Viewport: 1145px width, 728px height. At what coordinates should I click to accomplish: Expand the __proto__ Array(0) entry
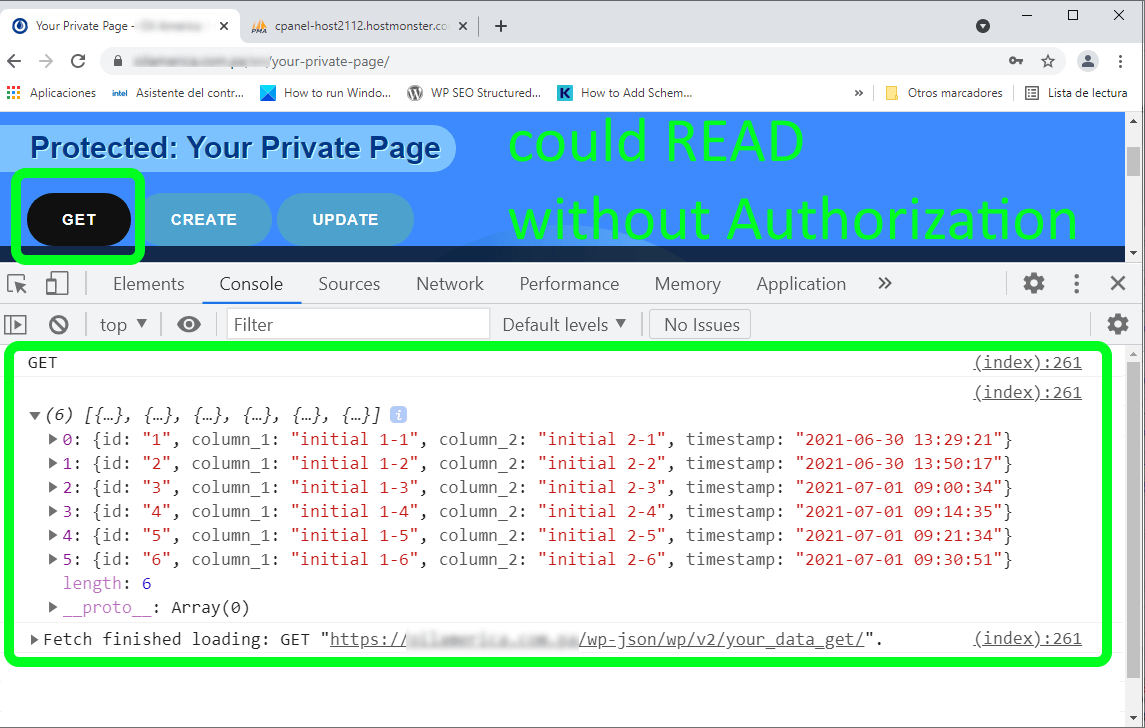click(53, 607)
